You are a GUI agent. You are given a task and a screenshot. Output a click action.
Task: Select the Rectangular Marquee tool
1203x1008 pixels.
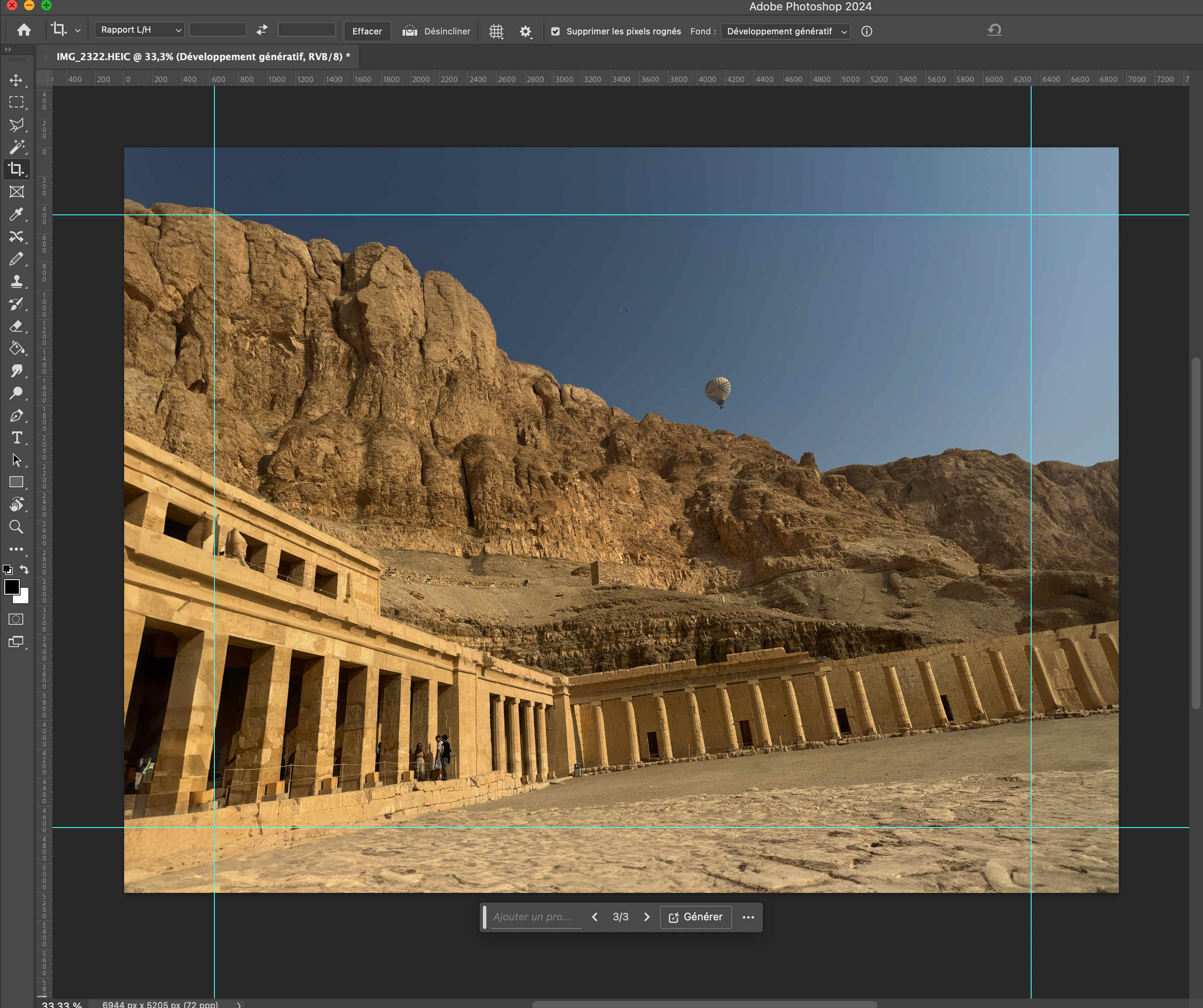click(x=17, y=102)
